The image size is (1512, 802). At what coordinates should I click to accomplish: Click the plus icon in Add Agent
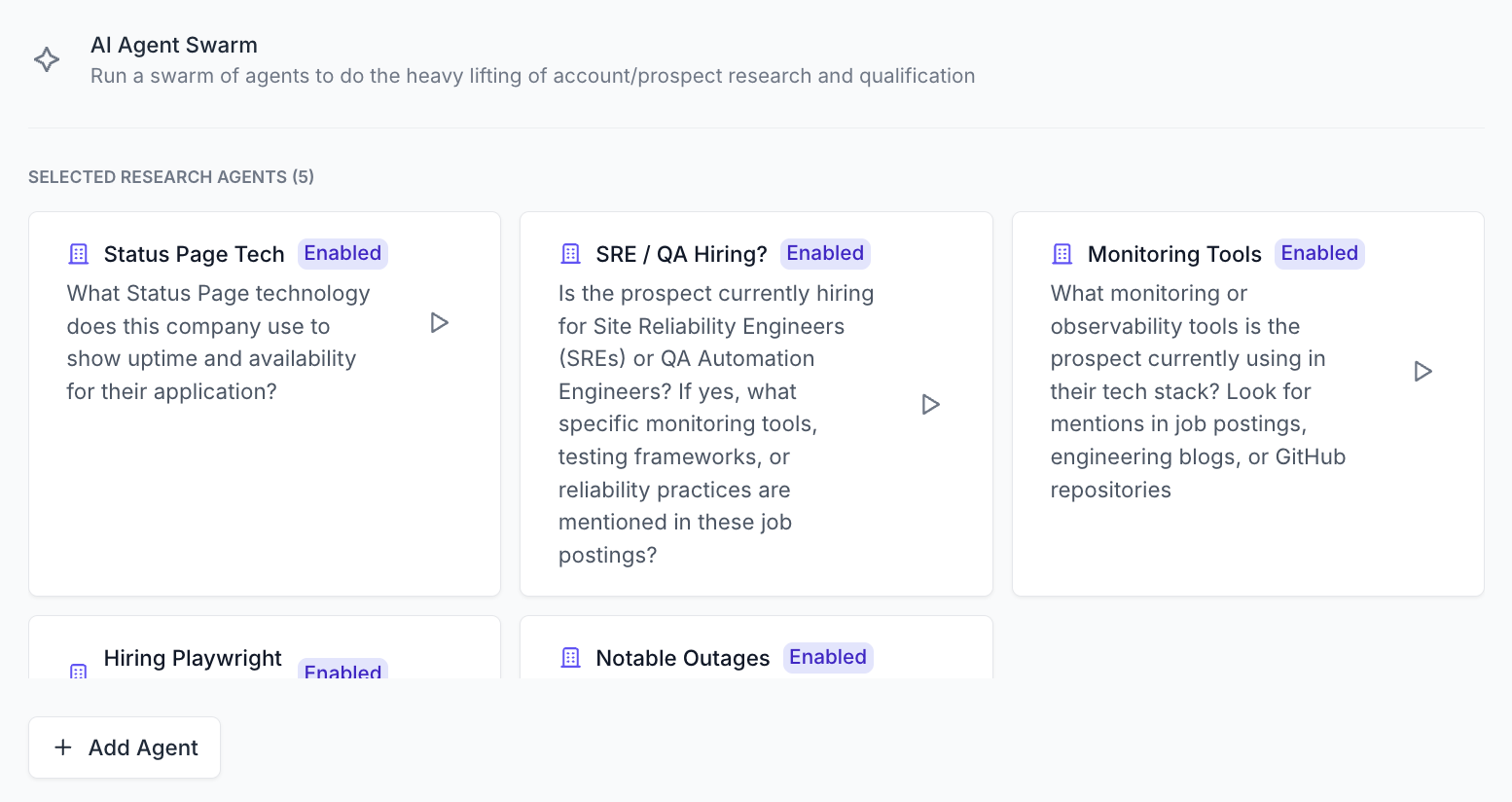[x=63, y=747]
